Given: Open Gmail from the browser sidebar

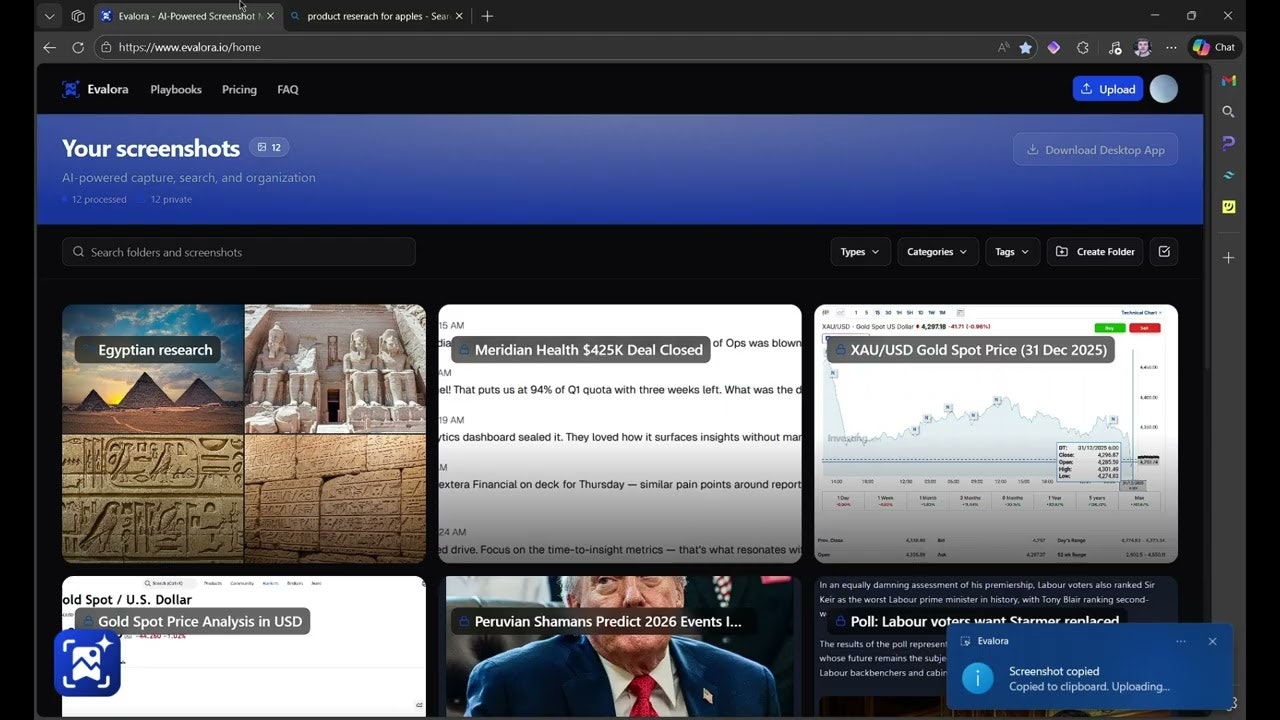Looking at the screenshot, I should pos(1228,80).
